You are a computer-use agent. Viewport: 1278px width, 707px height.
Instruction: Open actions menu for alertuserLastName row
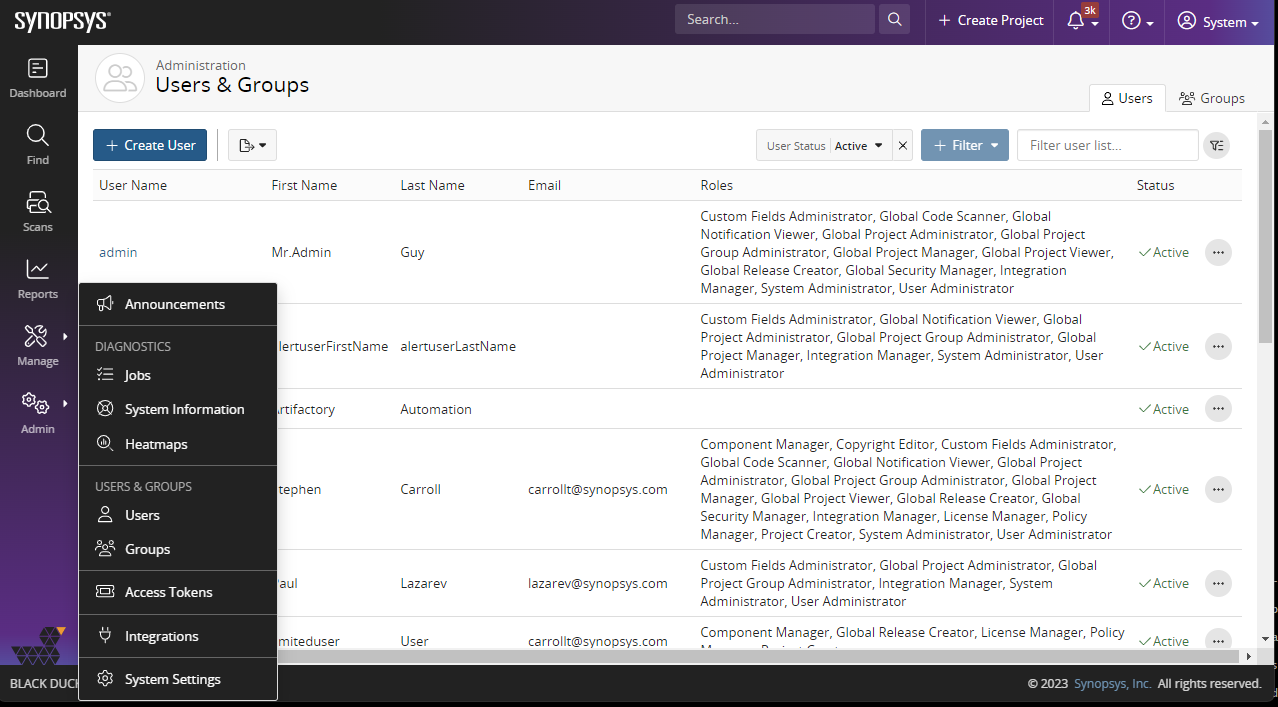pos(1217,346)
